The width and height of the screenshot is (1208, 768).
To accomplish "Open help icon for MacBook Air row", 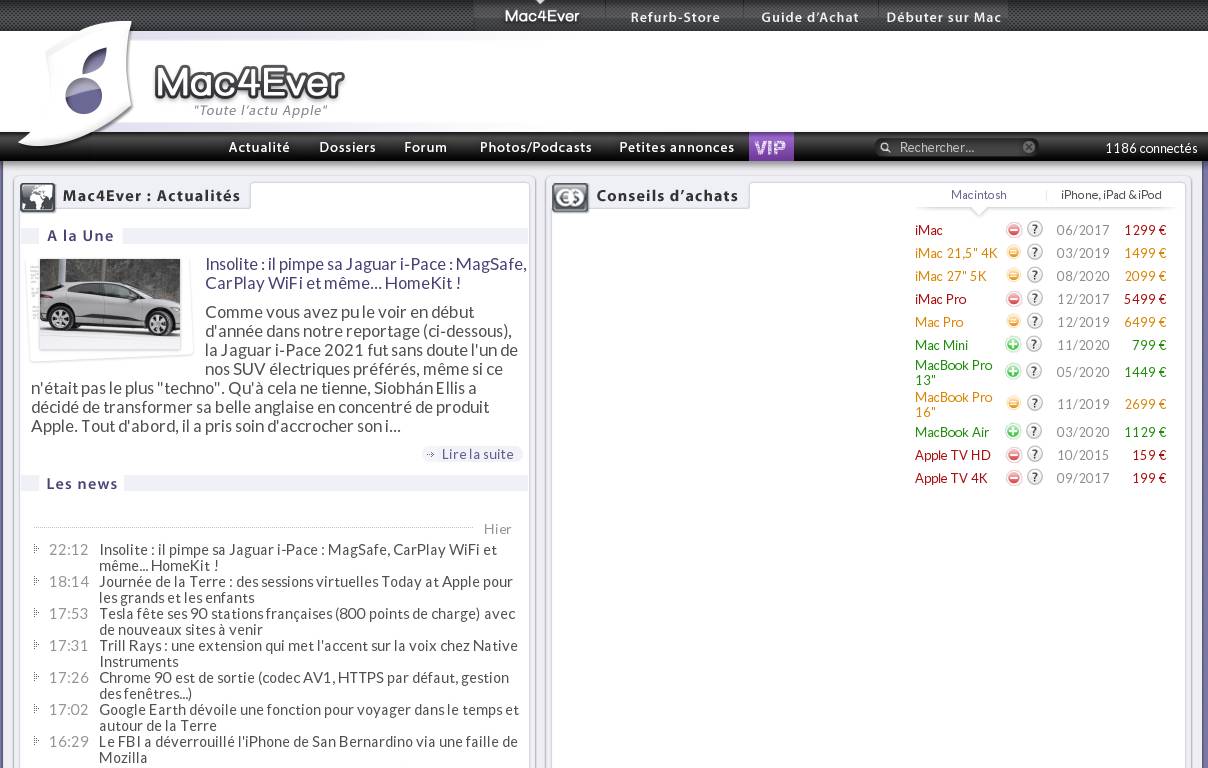I will pyautogui.click(x=1035, y=432).
